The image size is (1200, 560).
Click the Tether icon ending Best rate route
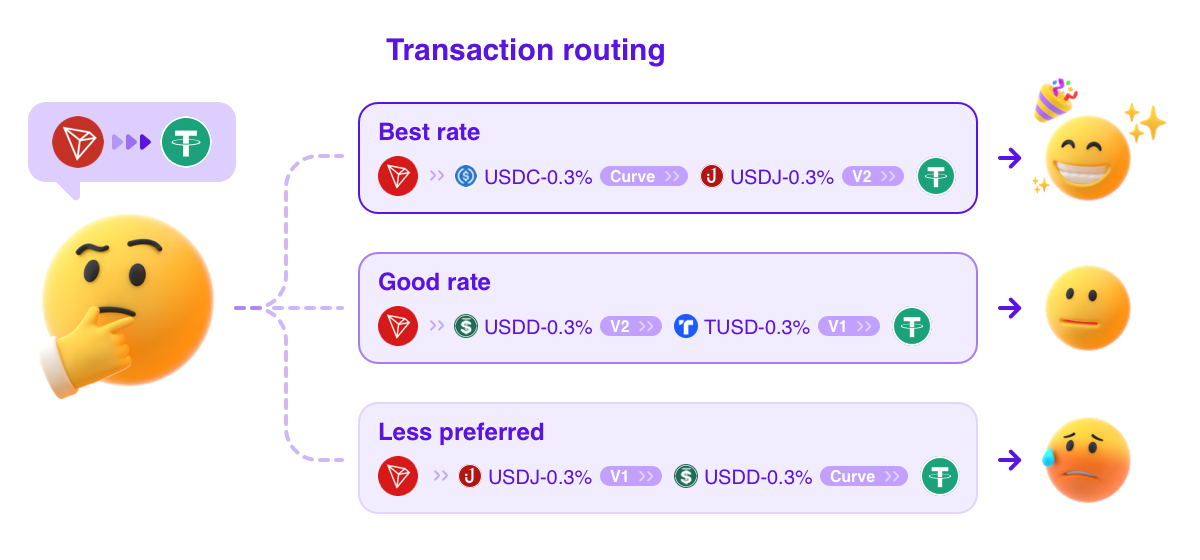936,177
